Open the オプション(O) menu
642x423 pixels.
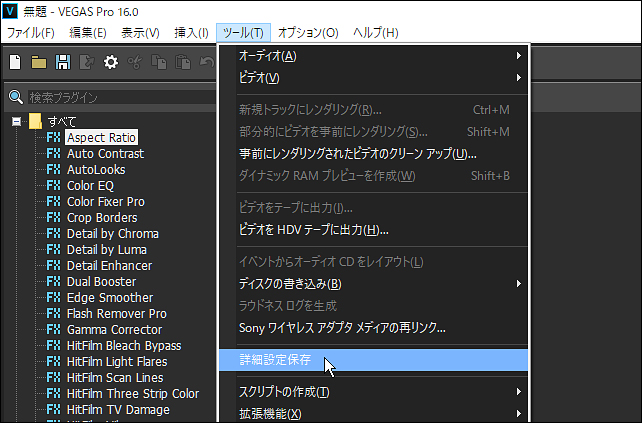(x=308, y=32)
